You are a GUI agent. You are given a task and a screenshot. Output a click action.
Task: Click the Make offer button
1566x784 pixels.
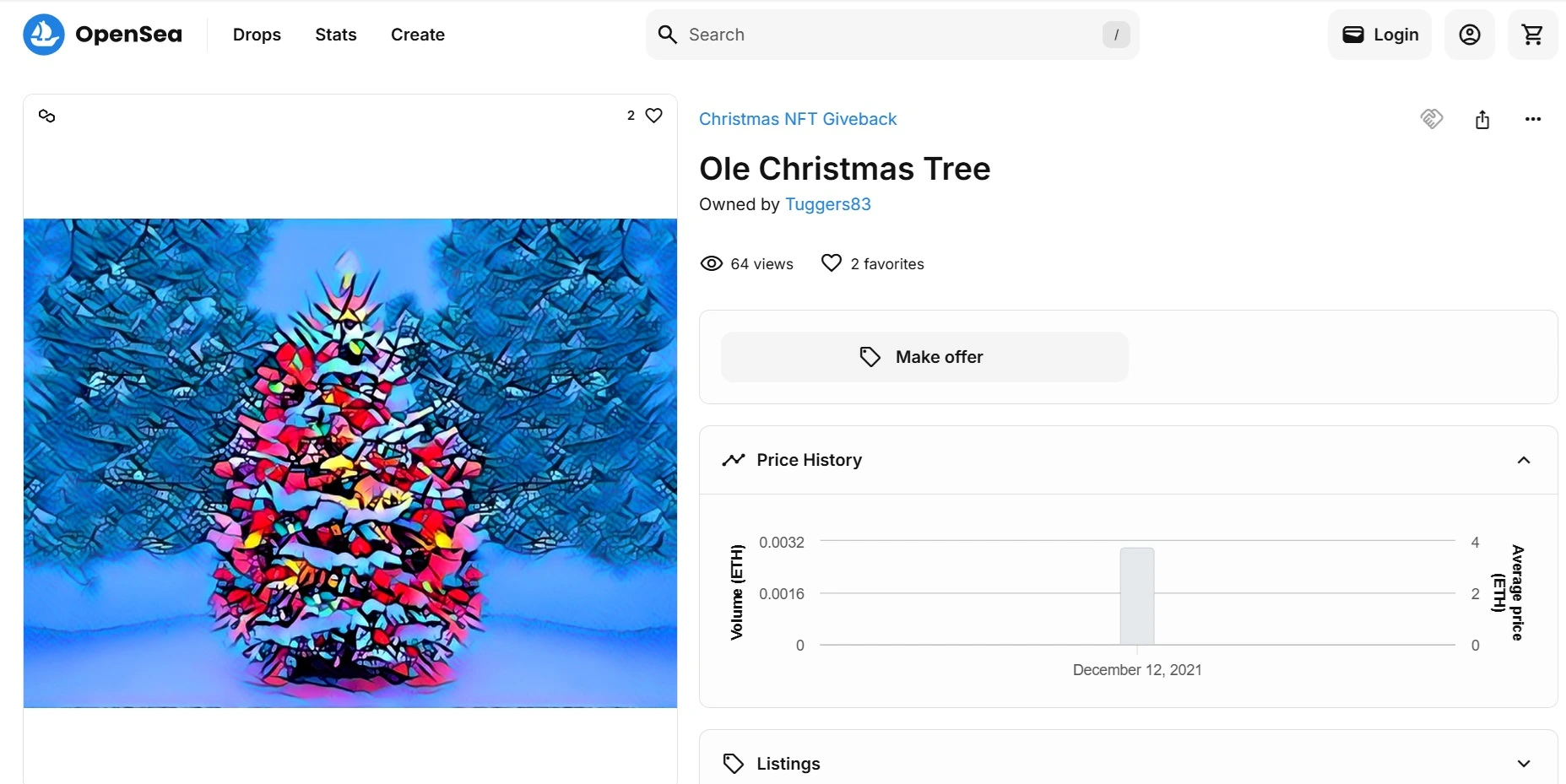tap(924, 357)
